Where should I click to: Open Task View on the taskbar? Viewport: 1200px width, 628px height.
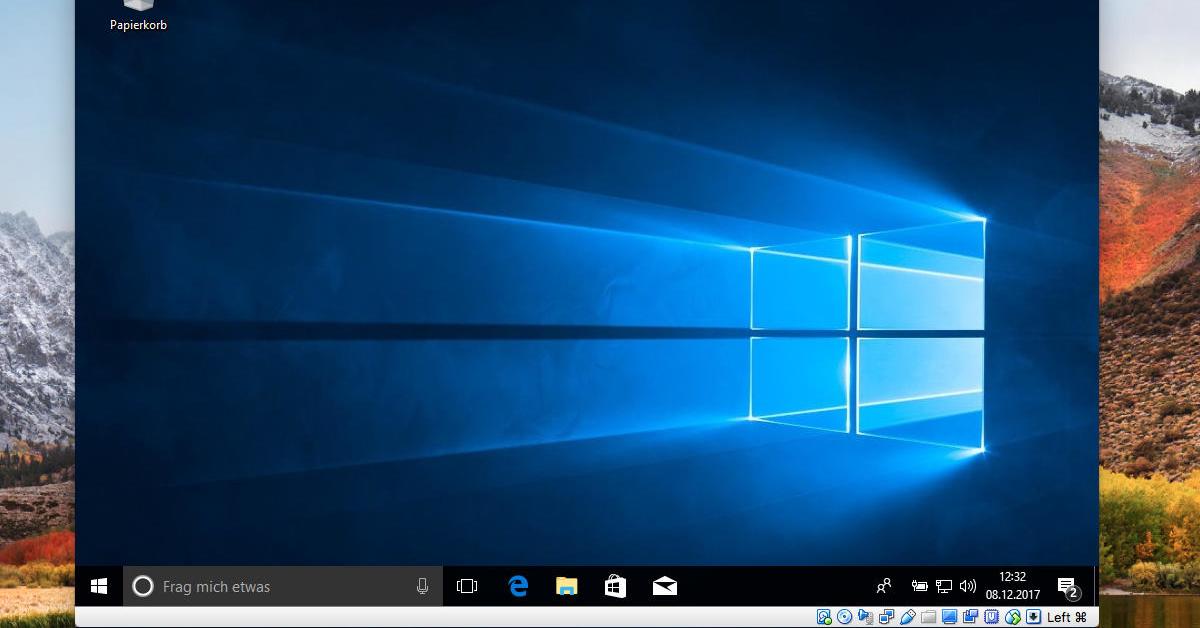pos(467,587)
